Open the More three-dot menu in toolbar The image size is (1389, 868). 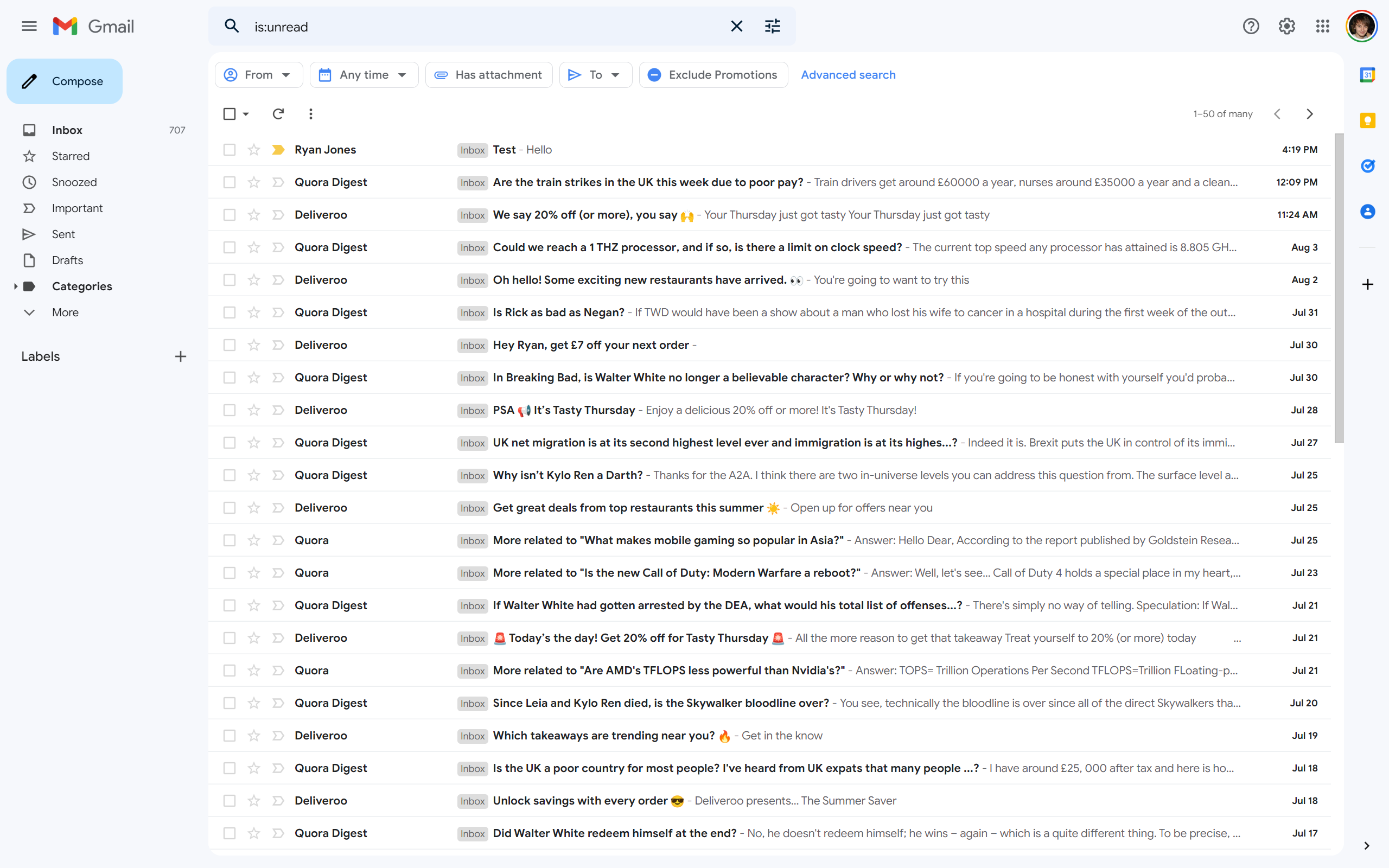(310, 114)
